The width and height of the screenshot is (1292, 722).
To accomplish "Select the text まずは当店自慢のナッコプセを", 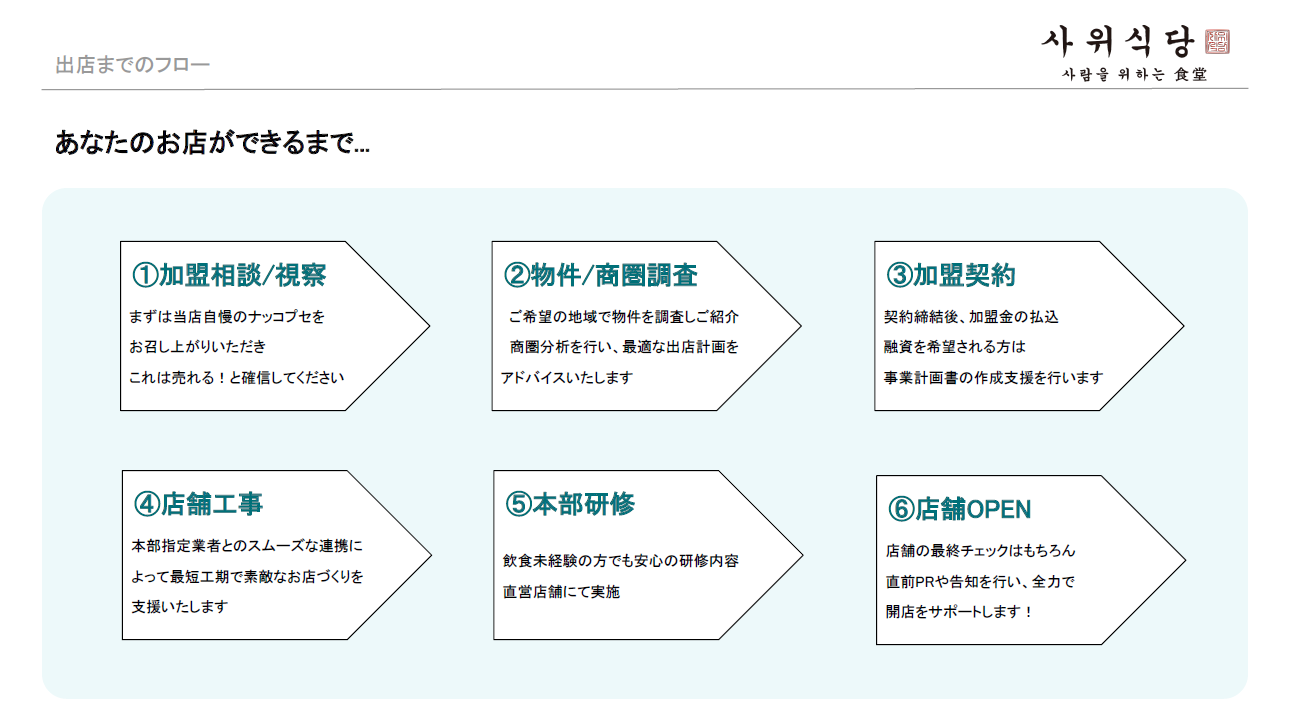I will (x=228, y=317).
